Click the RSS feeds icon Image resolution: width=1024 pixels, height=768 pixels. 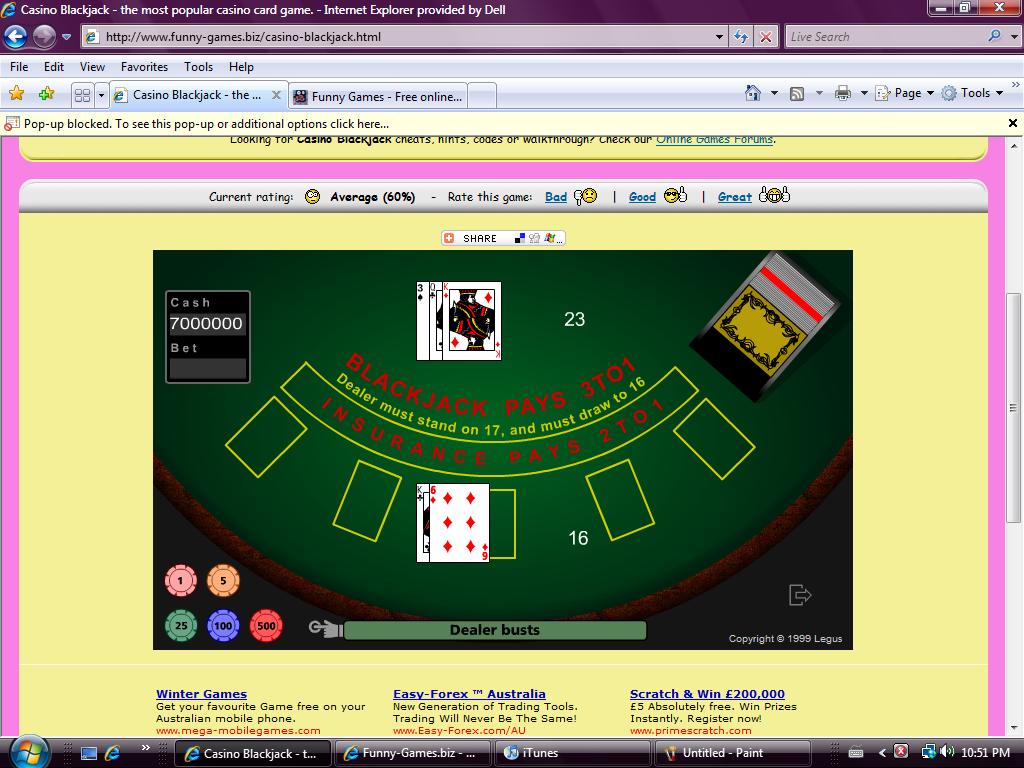coord(797,93)
